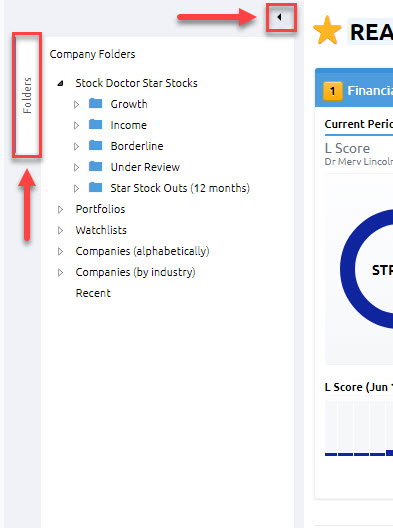Expand the Watchlists tree node
This screenshot has width=393, height=528.
point(60,230)
